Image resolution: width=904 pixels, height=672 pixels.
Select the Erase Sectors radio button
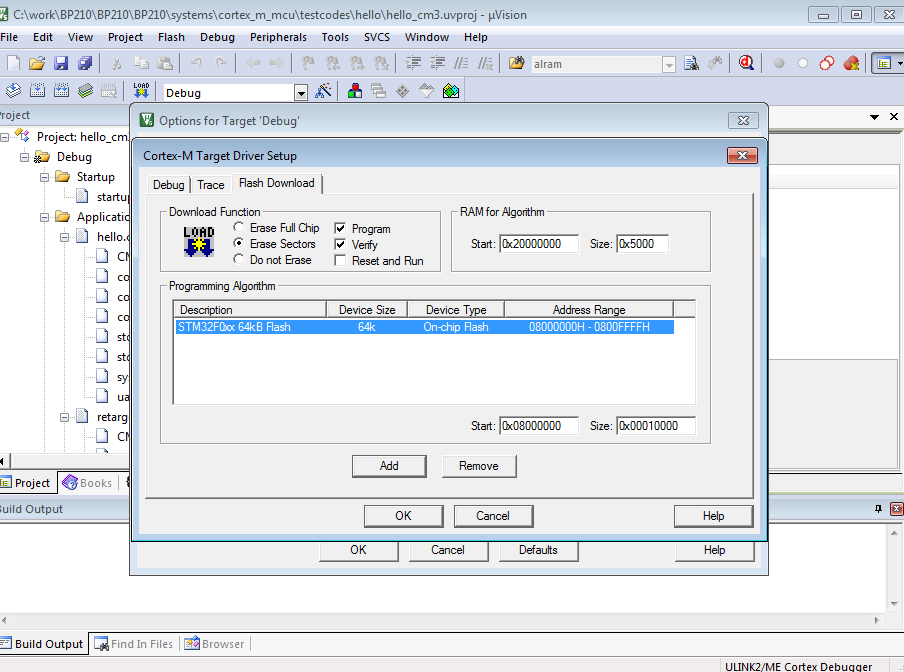[239, 243]
